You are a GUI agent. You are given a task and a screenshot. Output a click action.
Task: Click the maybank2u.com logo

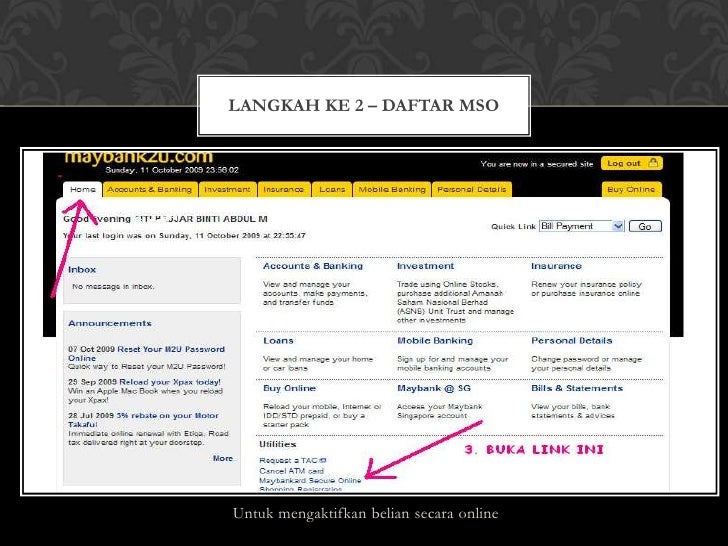pos(139,157)
